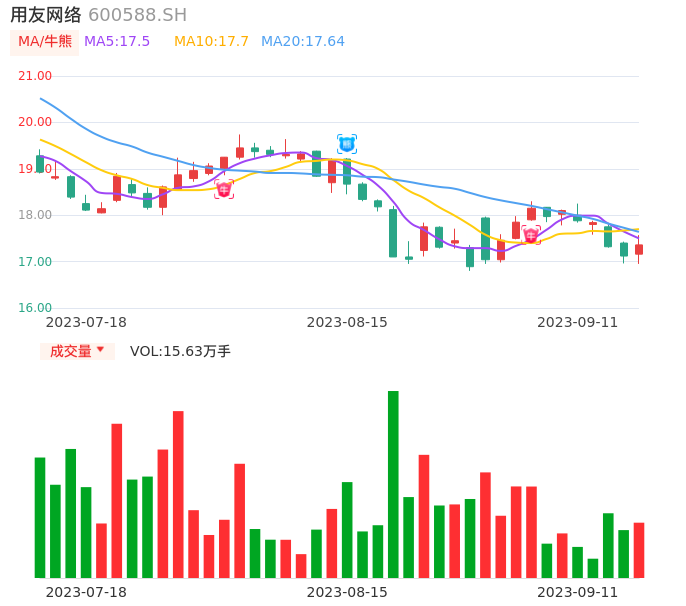Click the VOL:15.63万手 volume readout
The width and height of the screenshot is (686, 606).
click(x=180, y=351)
